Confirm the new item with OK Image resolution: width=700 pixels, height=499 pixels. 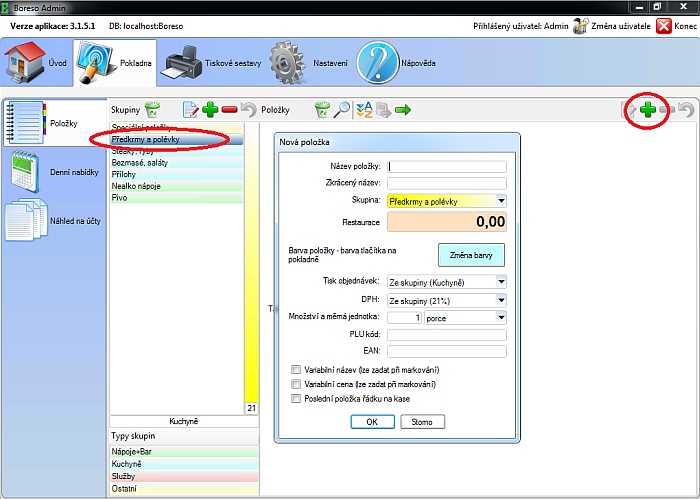[372, 422]
